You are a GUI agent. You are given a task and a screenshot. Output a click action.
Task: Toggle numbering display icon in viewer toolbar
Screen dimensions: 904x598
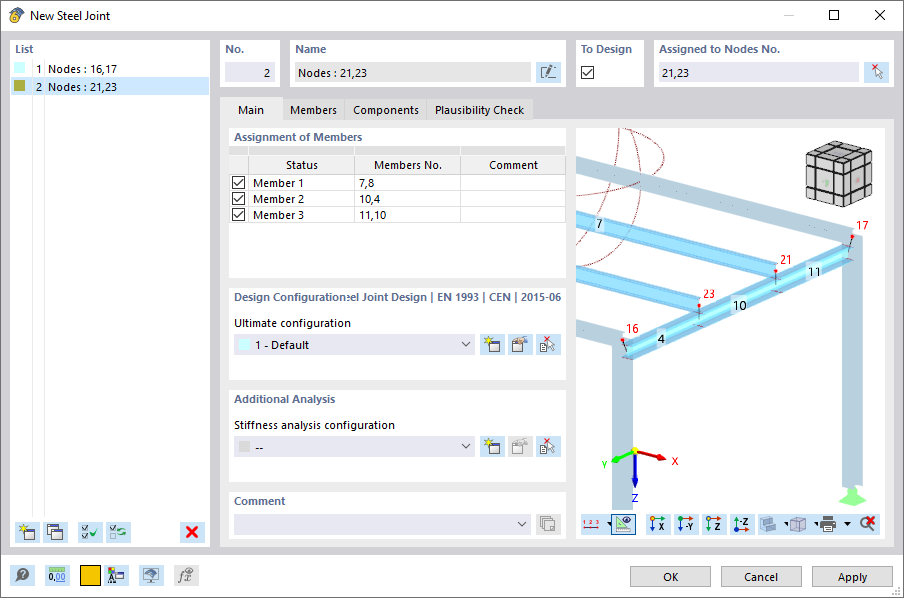[591, 524]
